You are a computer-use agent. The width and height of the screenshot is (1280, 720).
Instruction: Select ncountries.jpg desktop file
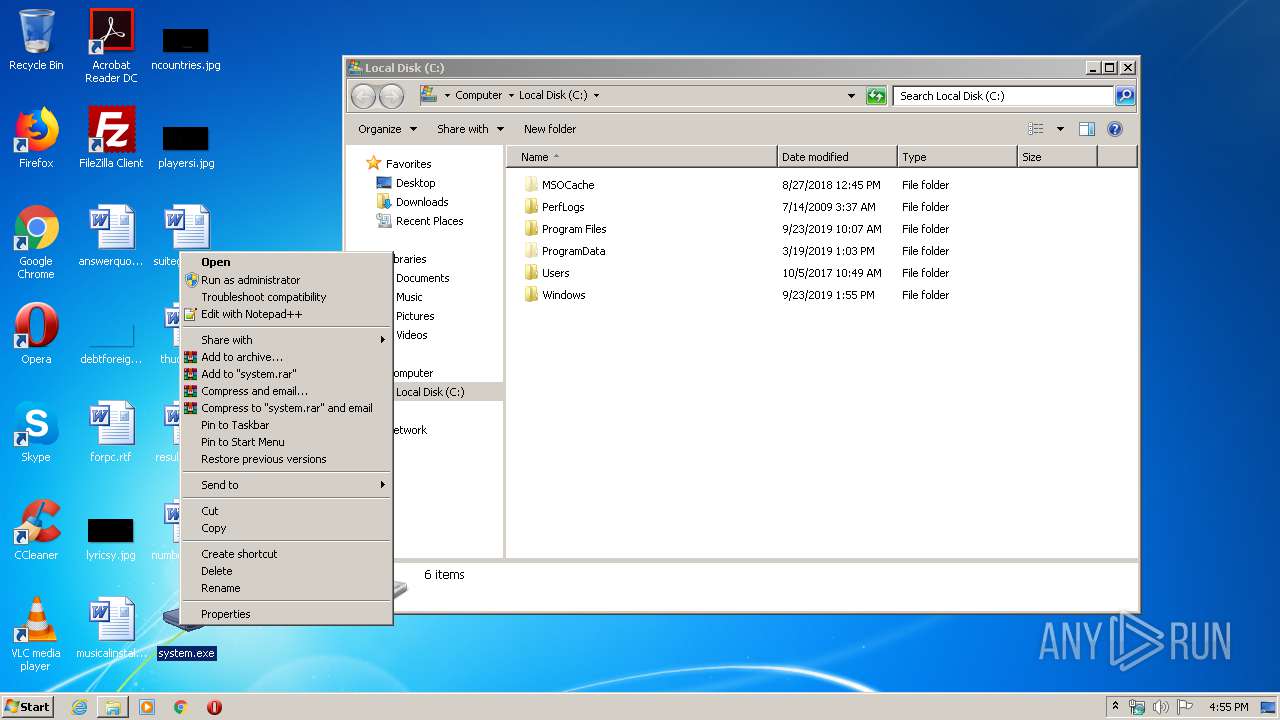click(x=186, y=48)
